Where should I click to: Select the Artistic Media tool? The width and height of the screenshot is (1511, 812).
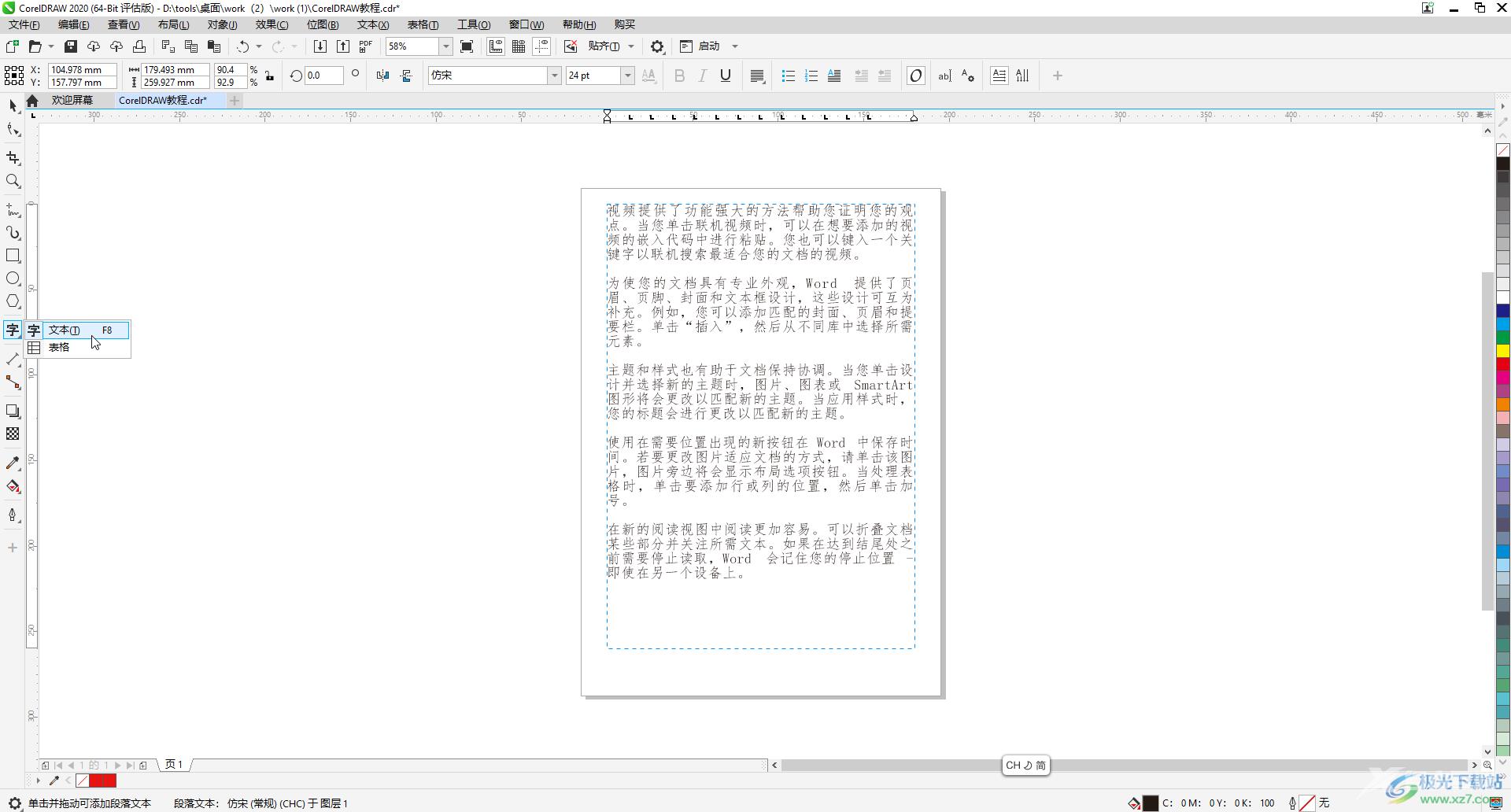13,233
